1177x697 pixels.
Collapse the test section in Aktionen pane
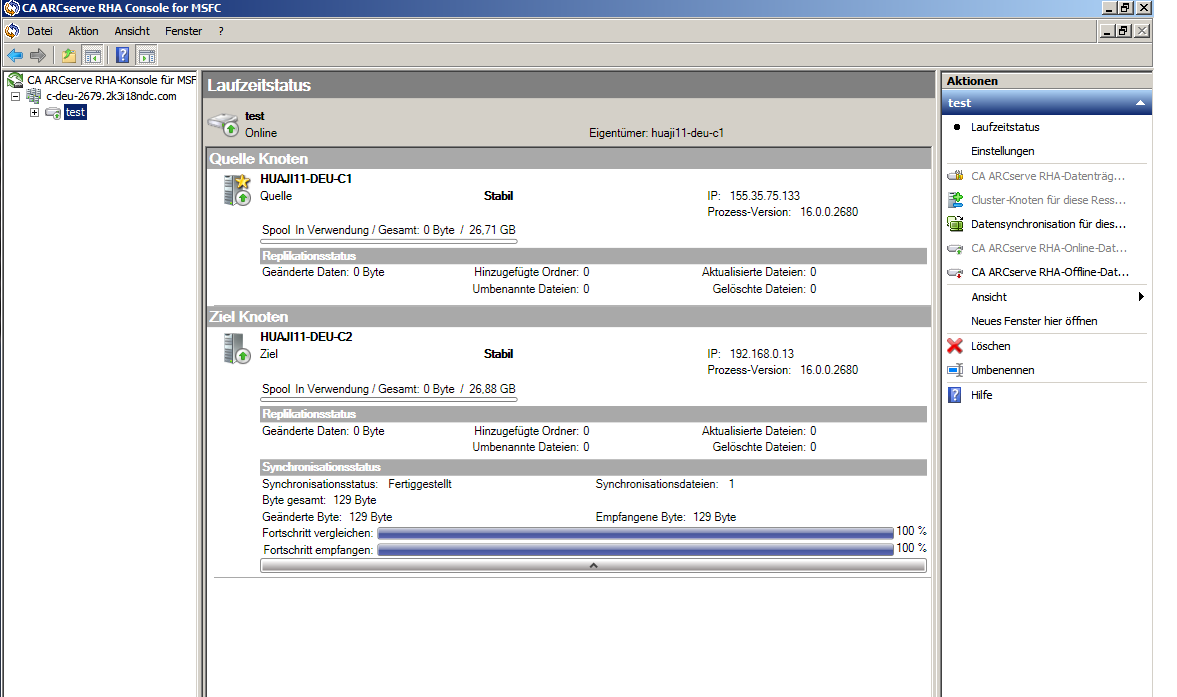point(1140,103)
